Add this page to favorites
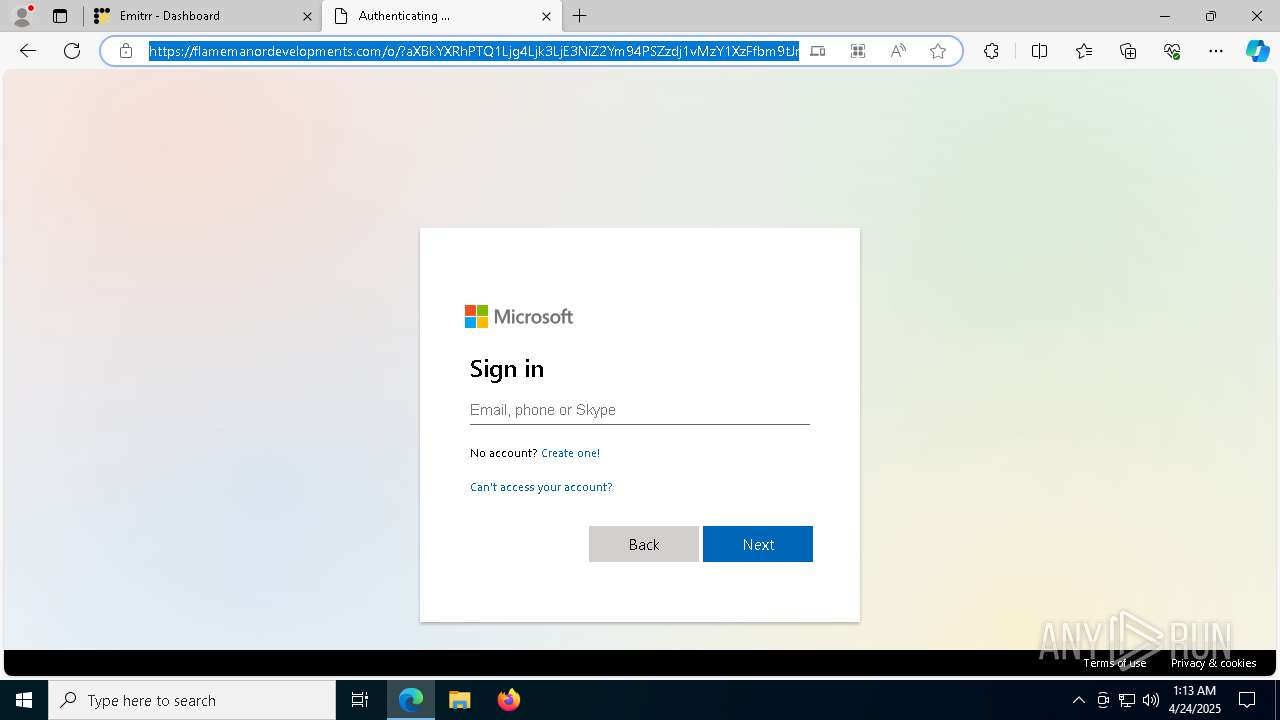The image size is (1280, 720). pos(938,51)
